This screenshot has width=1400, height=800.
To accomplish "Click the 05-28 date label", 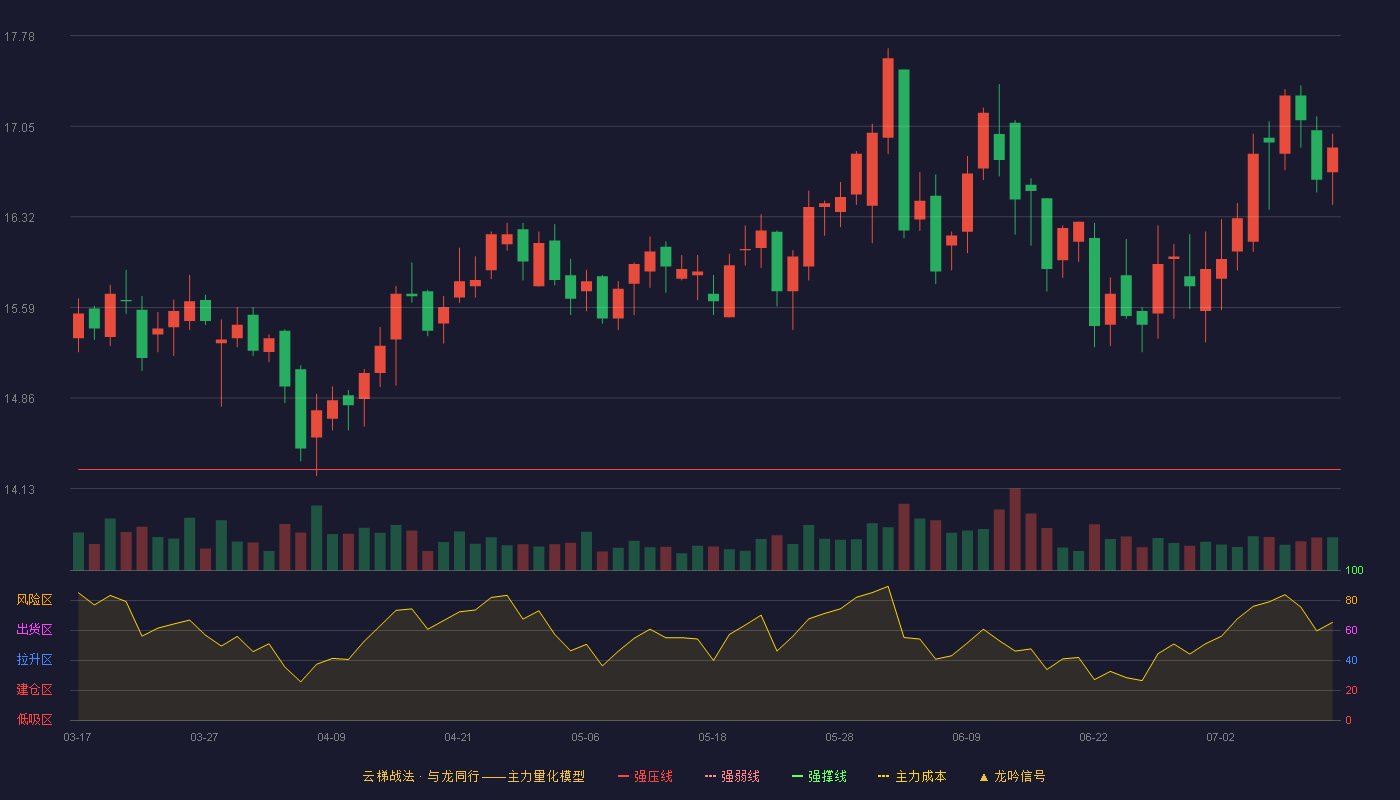I will 839,737.
